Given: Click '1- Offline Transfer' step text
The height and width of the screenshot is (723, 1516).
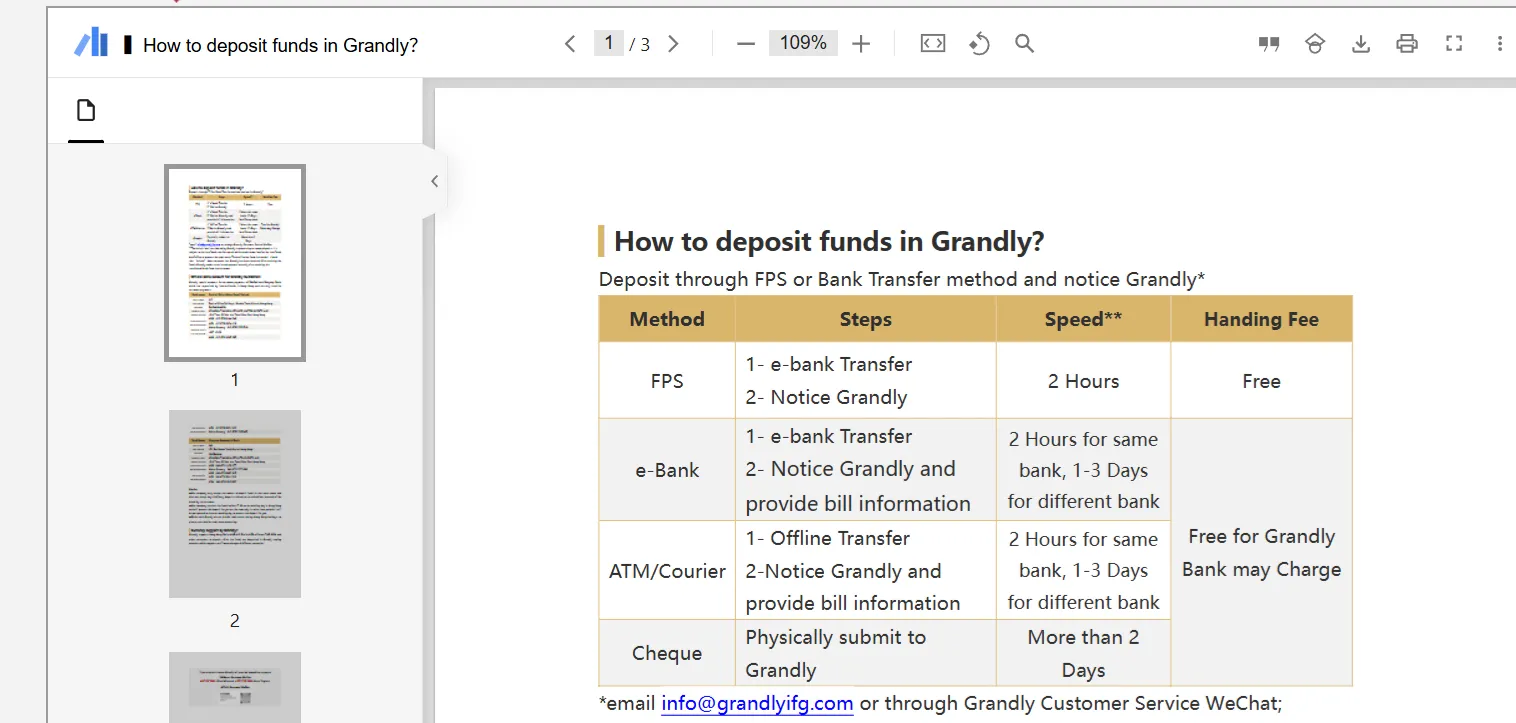Looking at the screenshot, I should tap(828, 538).
